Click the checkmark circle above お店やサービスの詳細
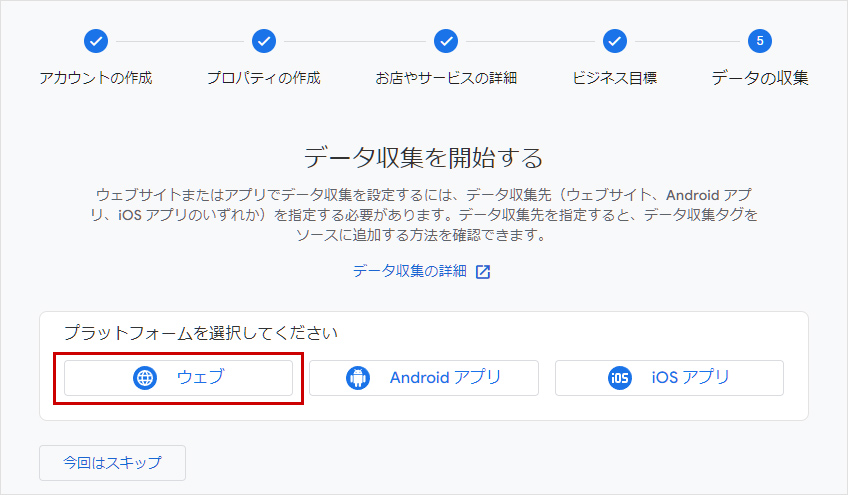 (x=446, y=41)
